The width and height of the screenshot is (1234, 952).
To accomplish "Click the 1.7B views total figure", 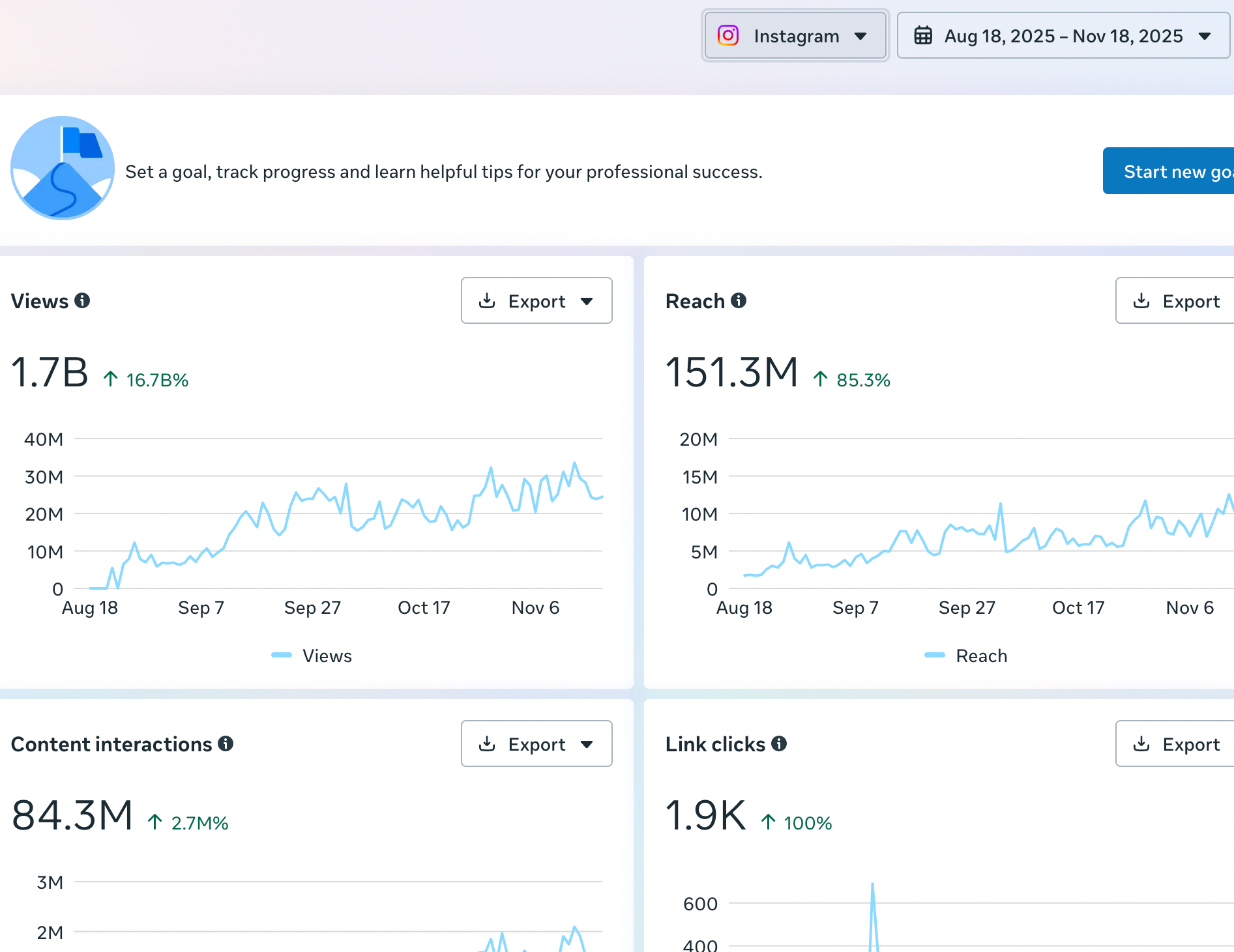I will [50, 372].
